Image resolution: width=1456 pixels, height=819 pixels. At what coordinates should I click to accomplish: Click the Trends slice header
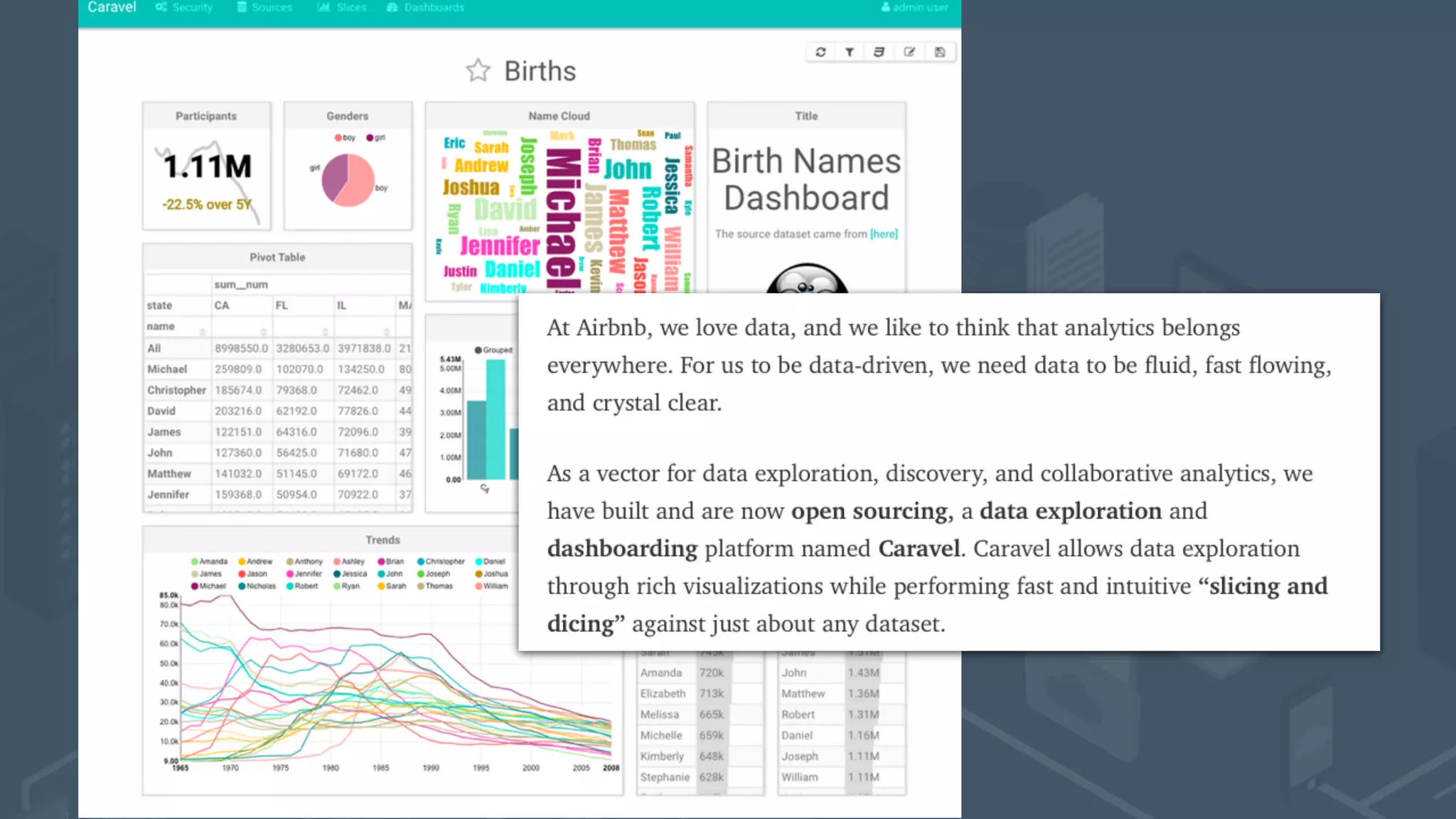(x=382, y=540)
